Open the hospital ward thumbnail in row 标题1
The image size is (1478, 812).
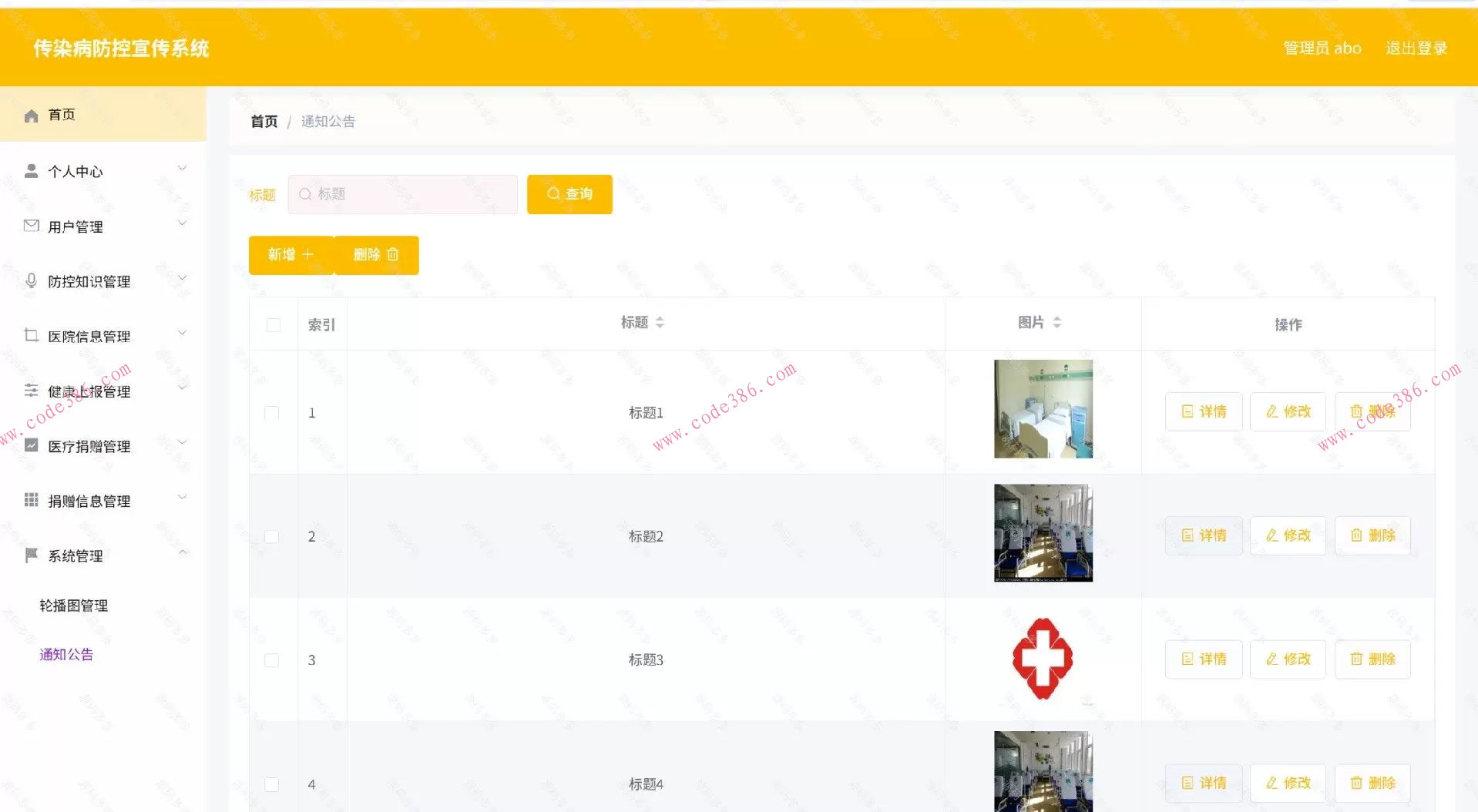(1043, 409)
